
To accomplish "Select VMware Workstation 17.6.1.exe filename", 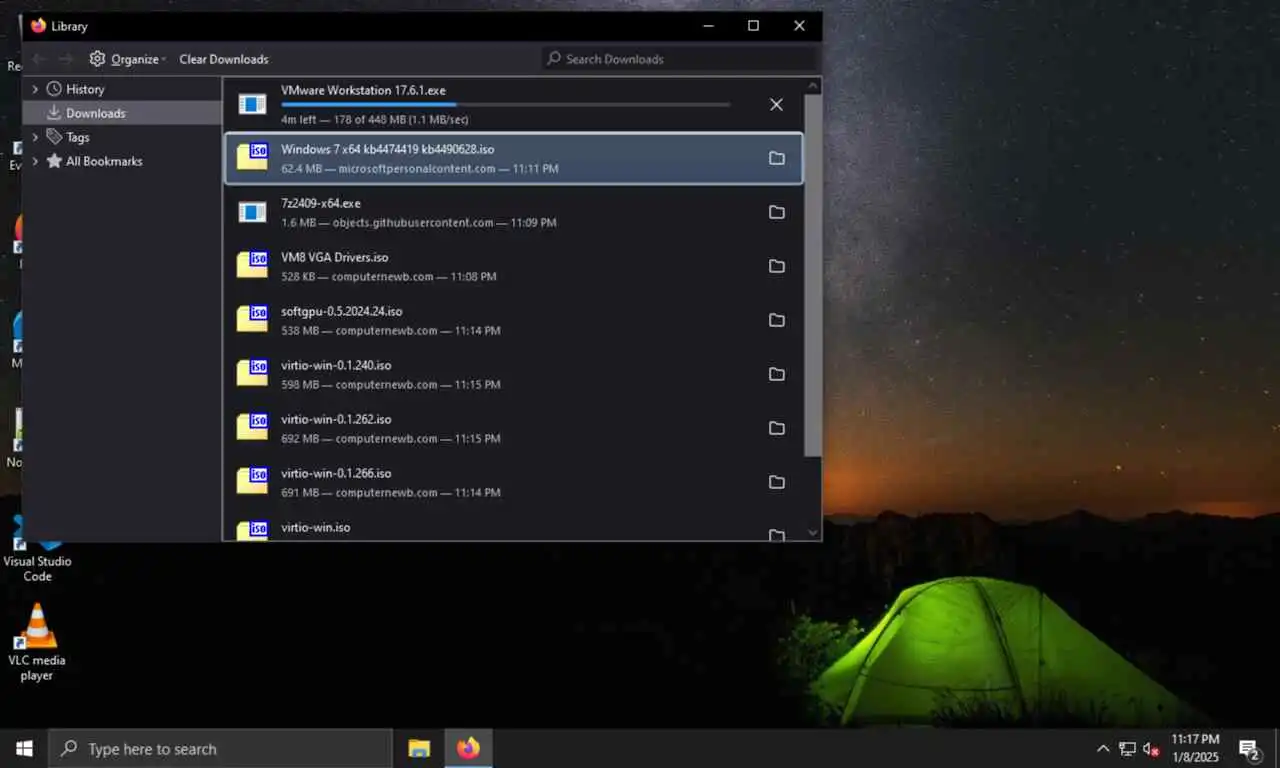I will (x=363, y=90).
